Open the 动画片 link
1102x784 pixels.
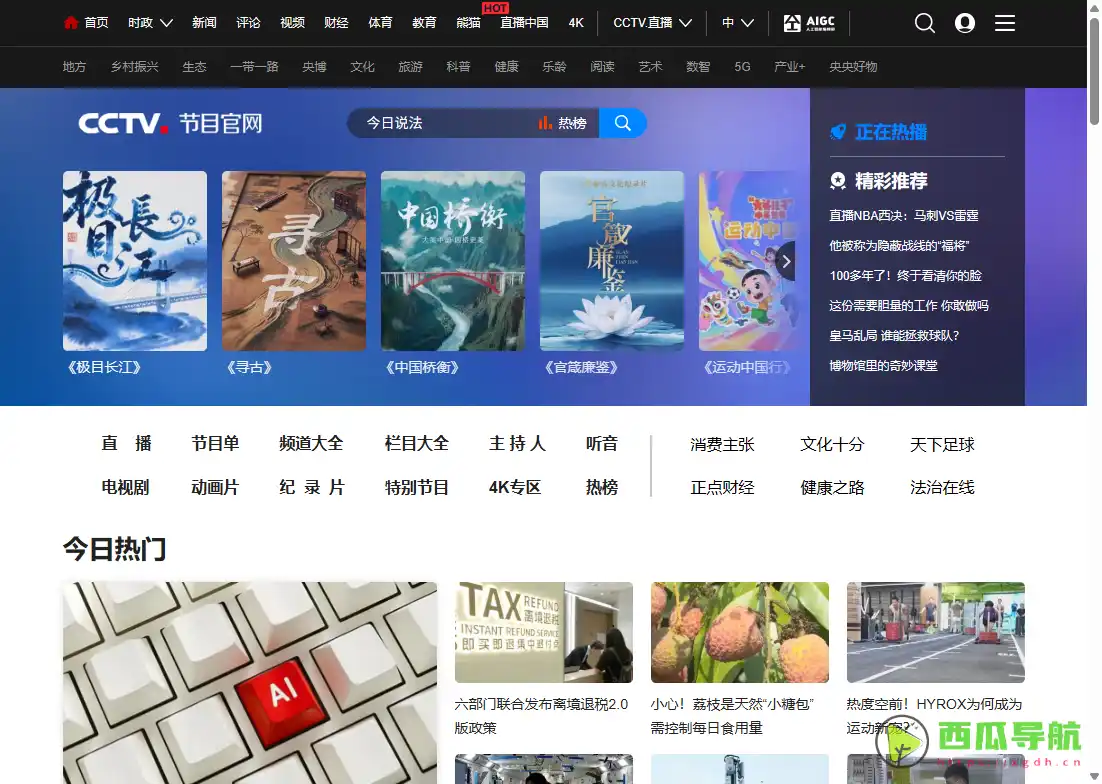pyautogui.click(x=215, y=487)
